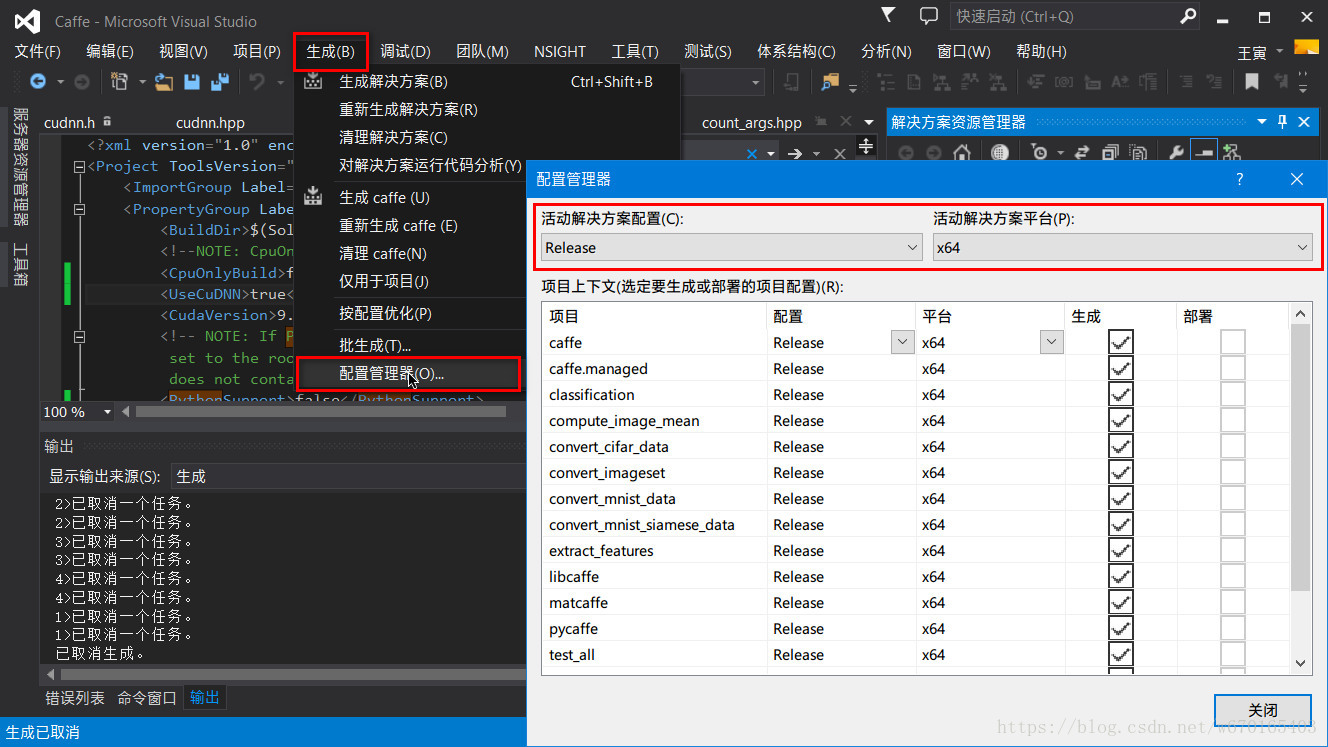Screen dimensions: 1328x747
Task: Click the Configuration Manager help question mark
Action: tap(1240, 179)
